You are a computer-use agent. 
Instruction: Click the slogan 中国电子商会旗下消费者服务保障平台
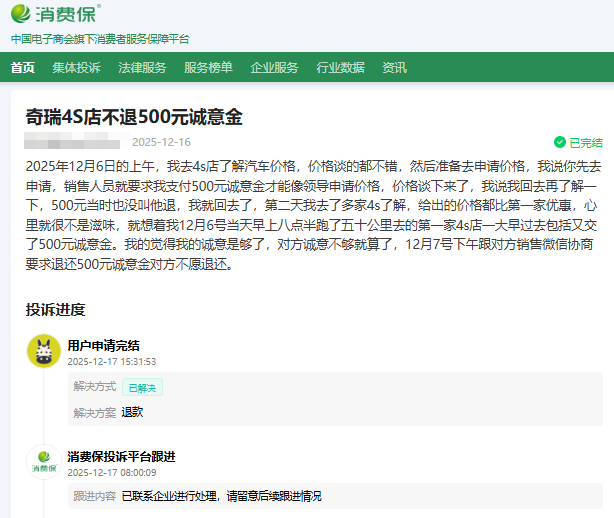coord(100,39)
